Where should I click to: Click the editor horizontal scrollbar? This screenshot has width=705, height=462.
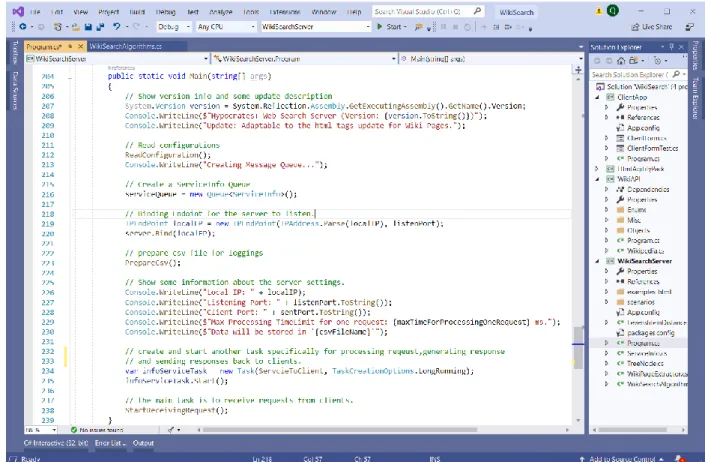click(x=340, y=430)
